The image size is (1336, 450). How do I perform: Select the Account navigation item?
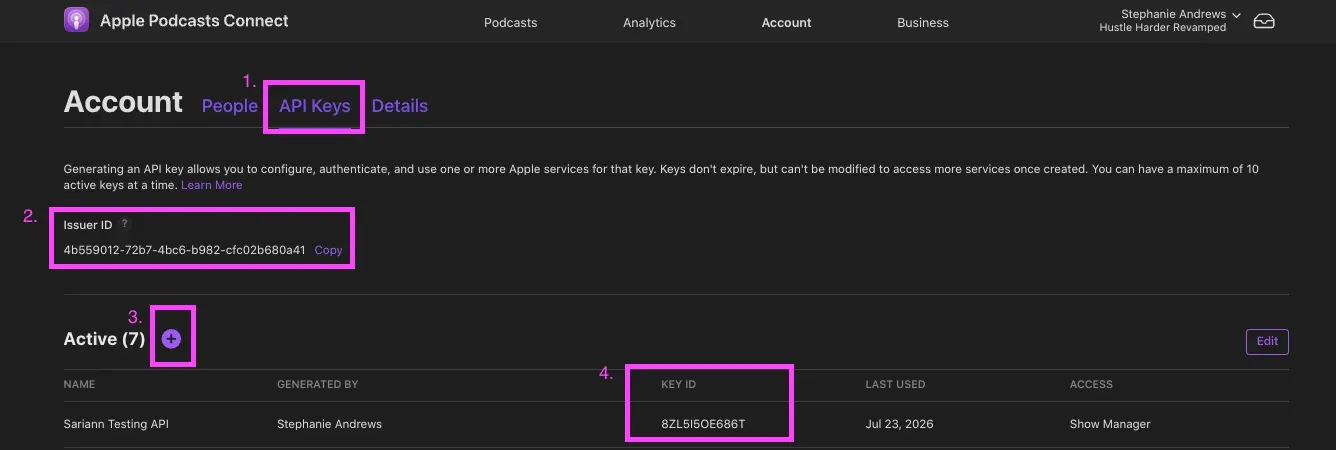[786, 22]
